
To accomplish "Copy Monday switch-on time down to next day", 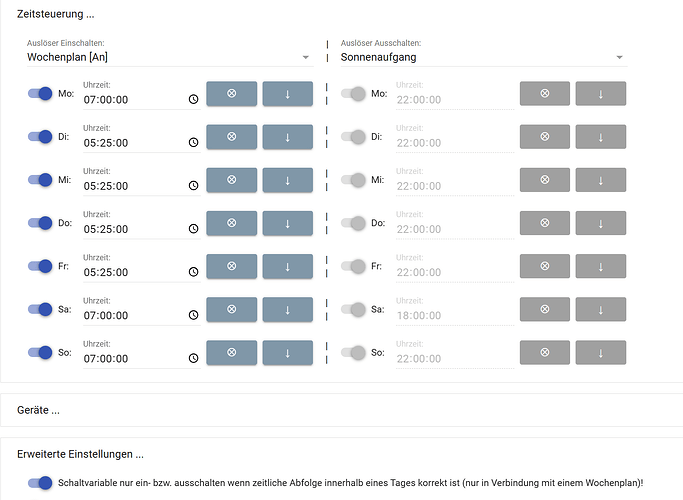I will coord(287,94).
